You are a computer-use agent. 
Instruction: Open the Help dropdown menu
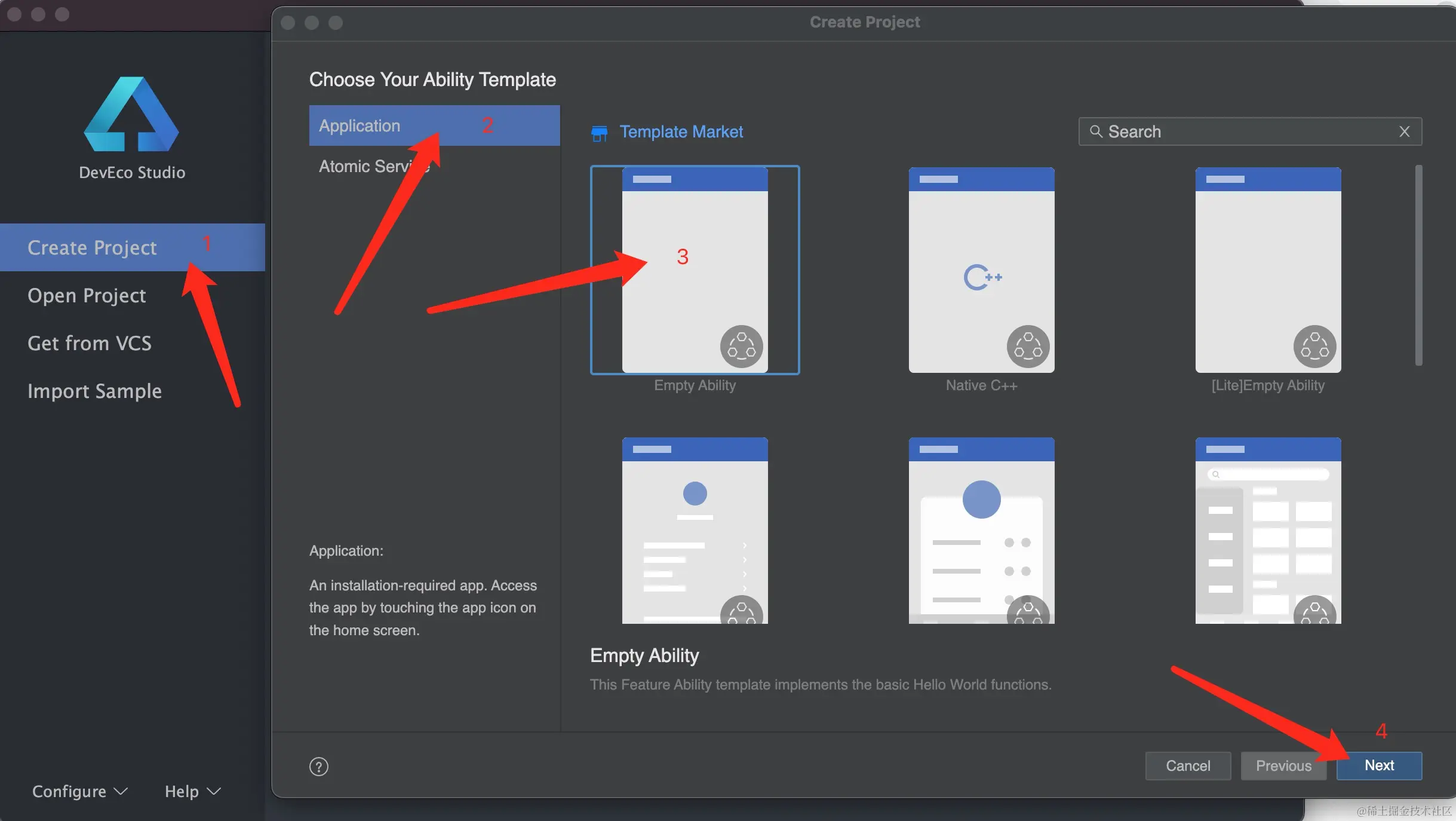tap(192, 791)
